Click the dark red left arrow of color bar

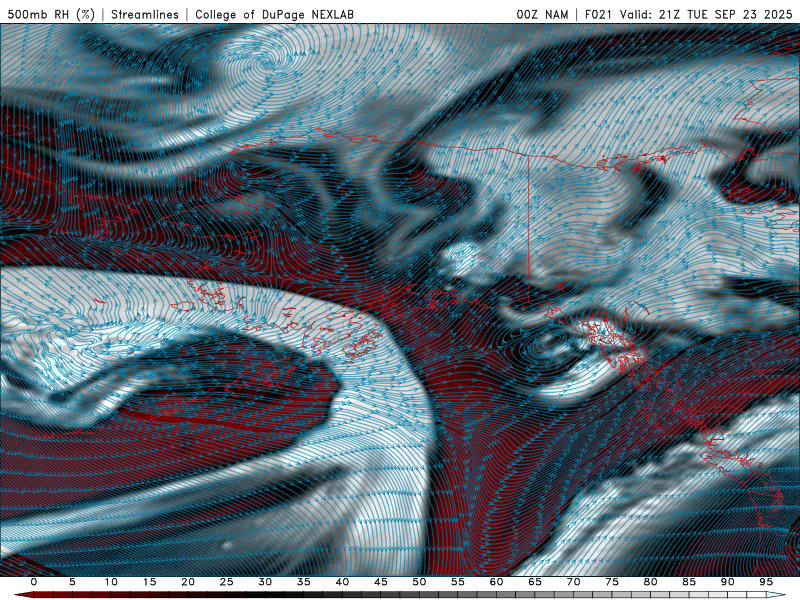pos(23,595)
